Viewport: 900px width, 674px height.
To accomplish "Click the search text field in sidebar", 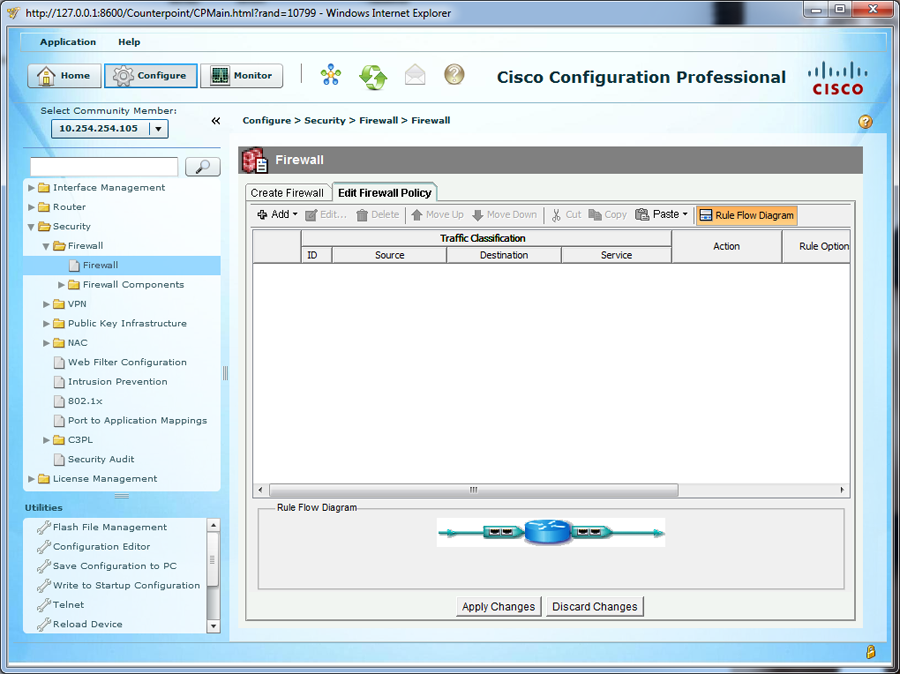I will [x=104, y=166].
